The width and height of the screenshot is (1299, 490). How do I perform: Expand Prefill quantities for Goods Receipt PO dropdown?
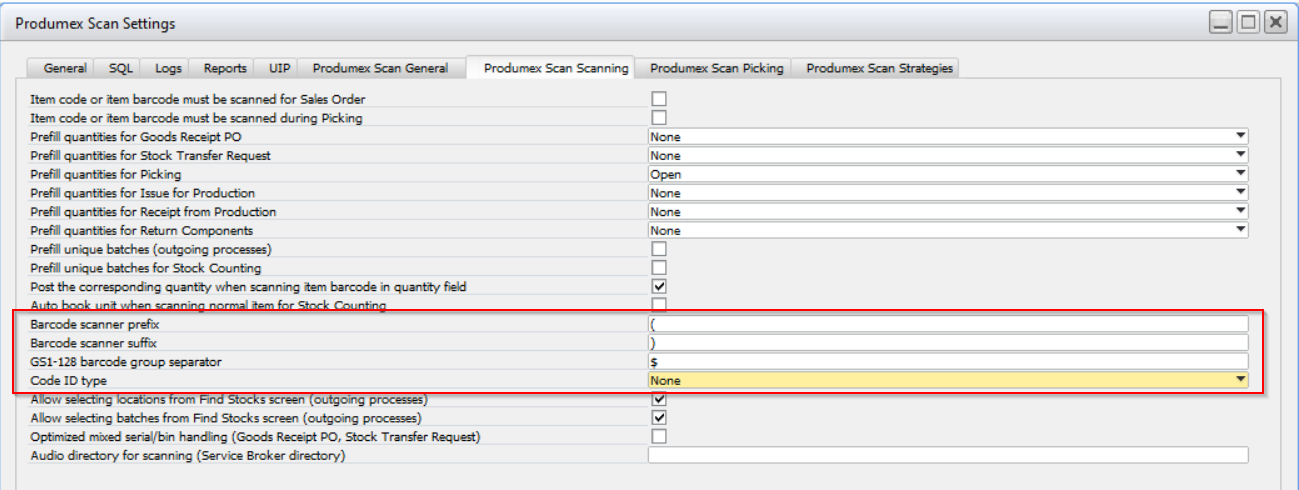(1240, 136)
